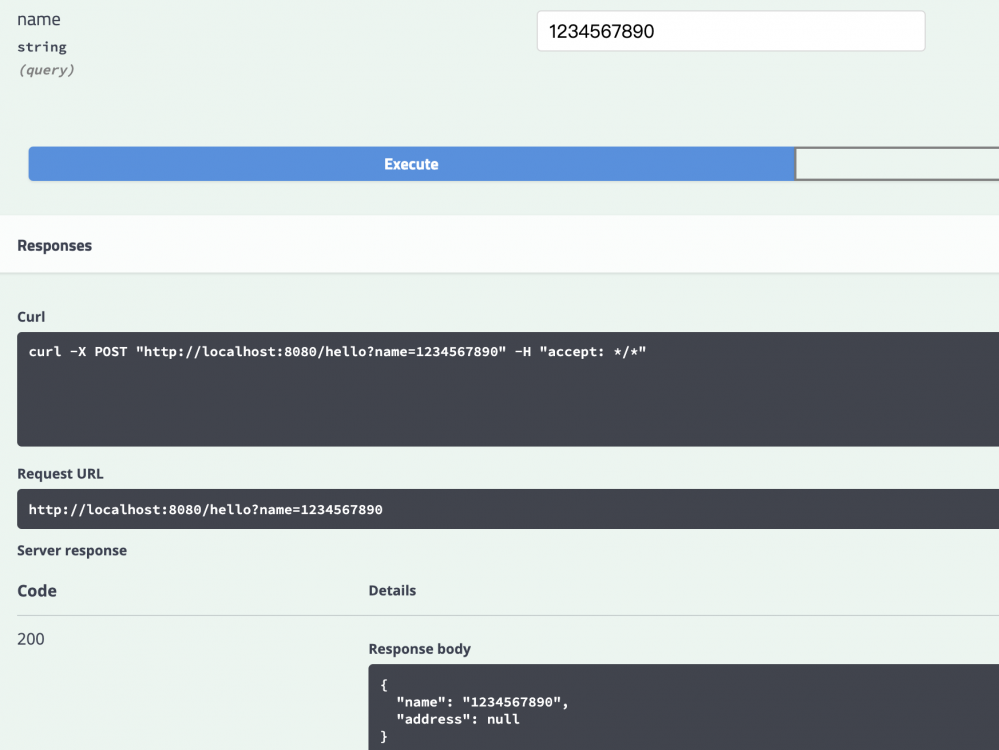
Task: Click the name parameter label
Action: (x=39, y=19)
